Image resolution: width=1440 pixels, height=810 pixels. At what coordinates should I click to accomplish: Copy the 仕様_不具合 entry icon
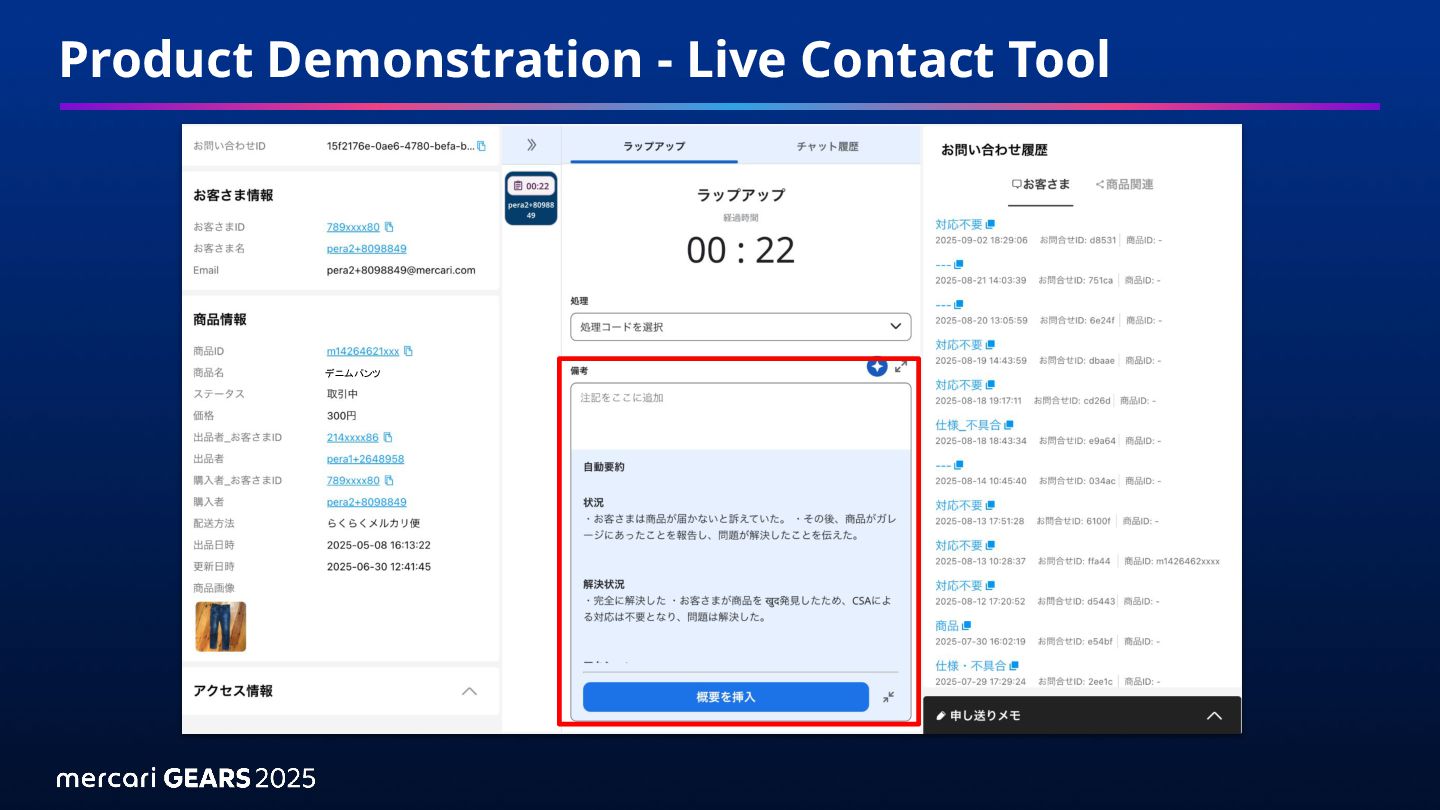tap(1008, 425)
